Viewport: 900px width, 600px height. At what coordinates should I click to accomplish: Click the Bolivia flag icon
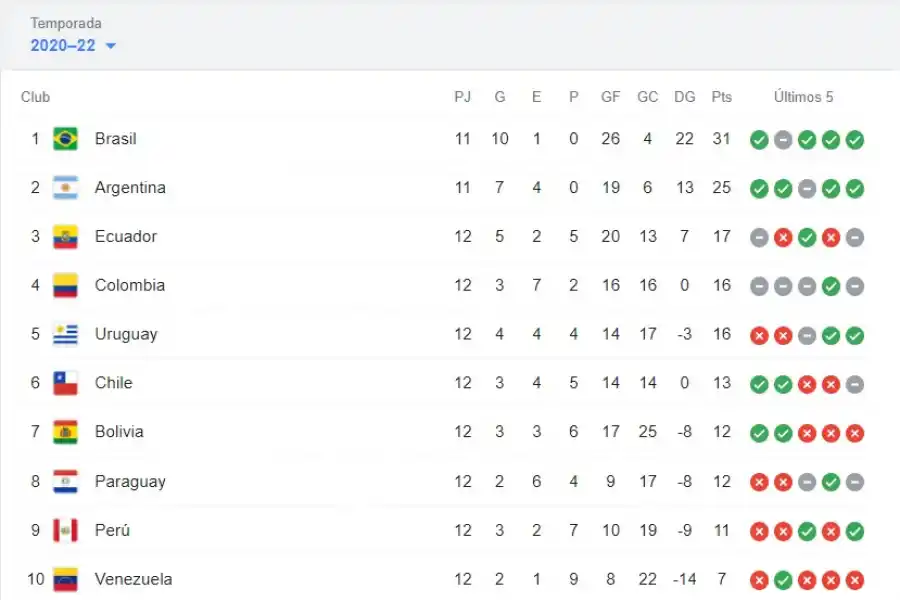(65, 432)
